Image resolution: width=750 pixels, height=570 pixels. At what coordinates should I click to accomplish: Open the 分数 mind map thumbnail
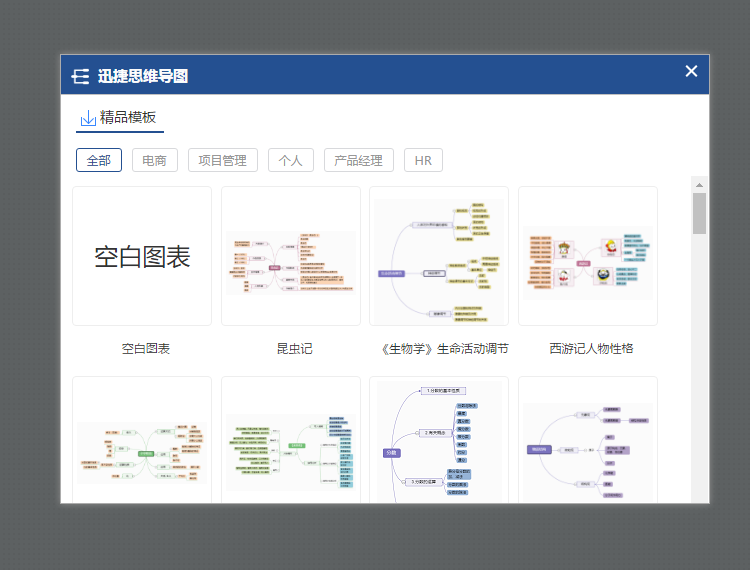click(439, 440)
